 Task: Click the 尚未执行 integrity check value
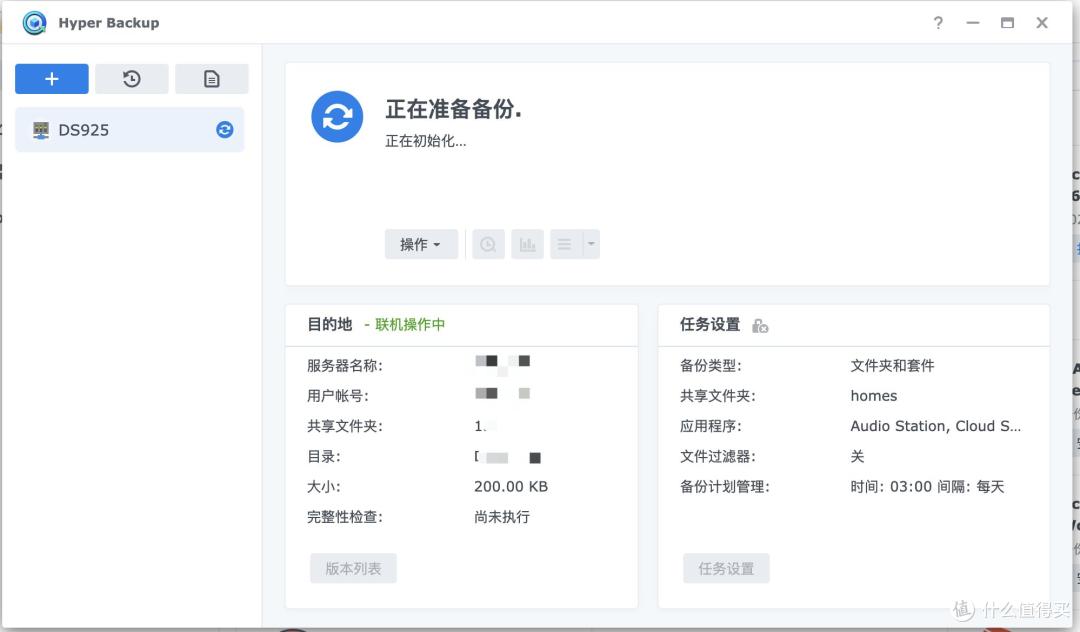tap(502, 517)
